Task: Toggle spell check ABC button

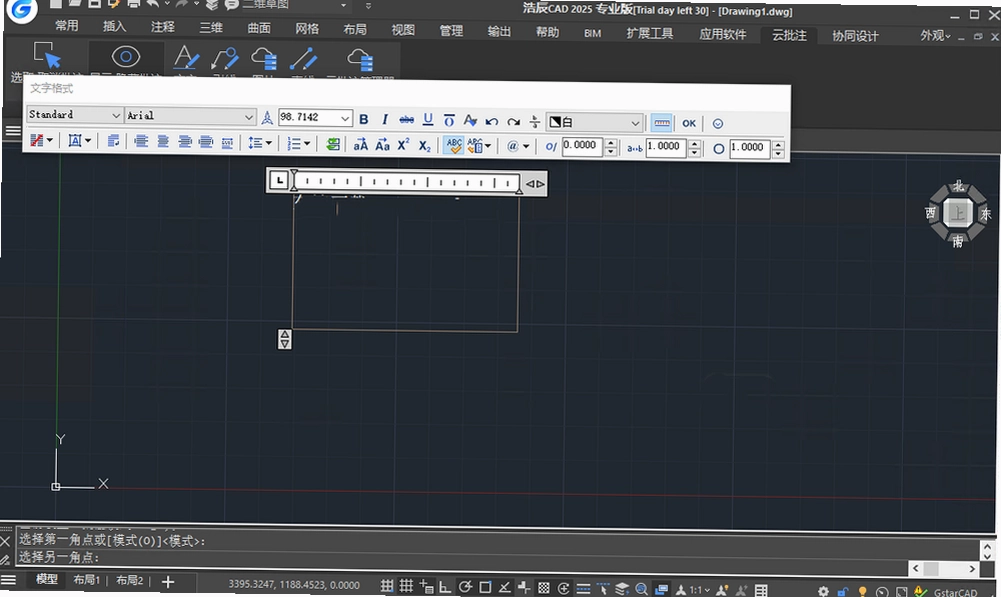Action: click(454, 146)
